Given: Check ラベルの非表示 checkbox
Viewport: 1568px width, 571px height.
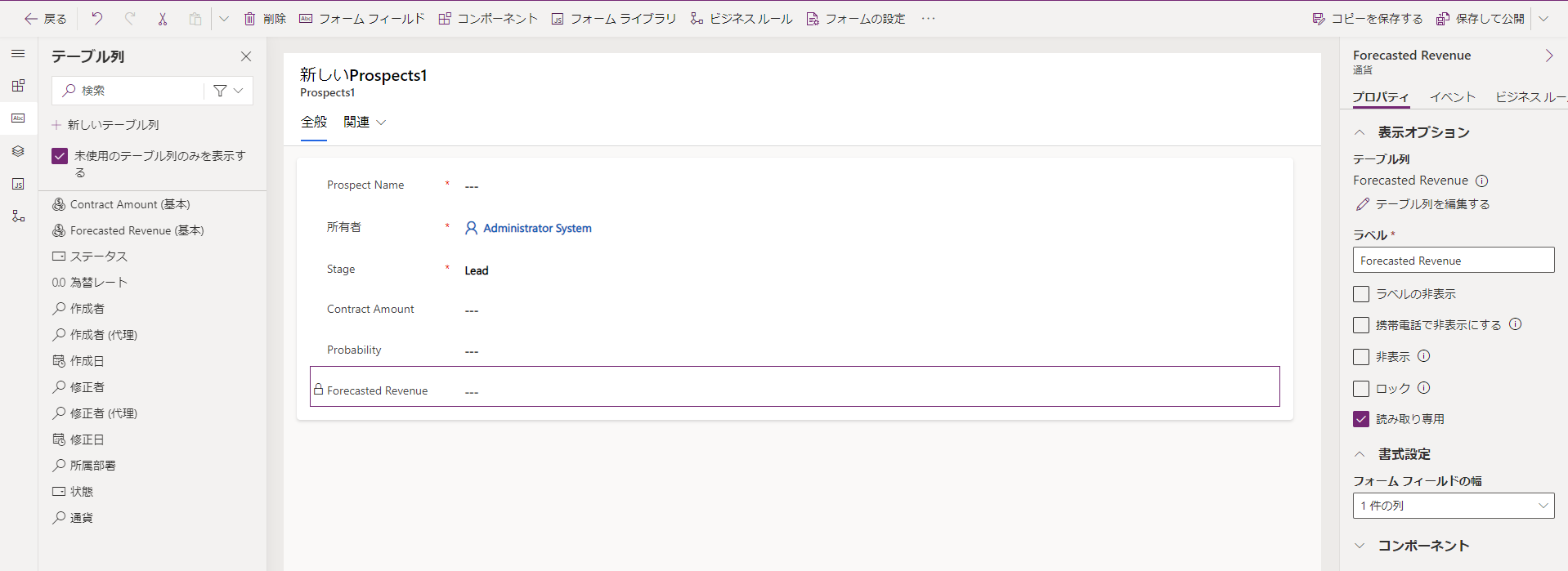Looking at the screenshot, I should (x=1361, y=294).
